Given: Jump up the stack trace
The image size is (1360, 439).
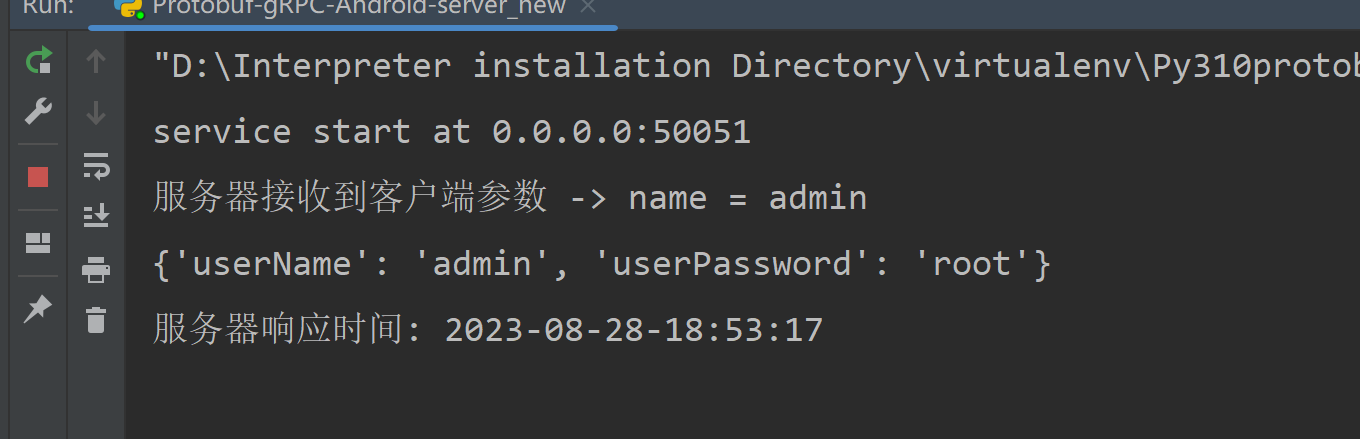Looking at the screenshot, I should pos(96,62).
